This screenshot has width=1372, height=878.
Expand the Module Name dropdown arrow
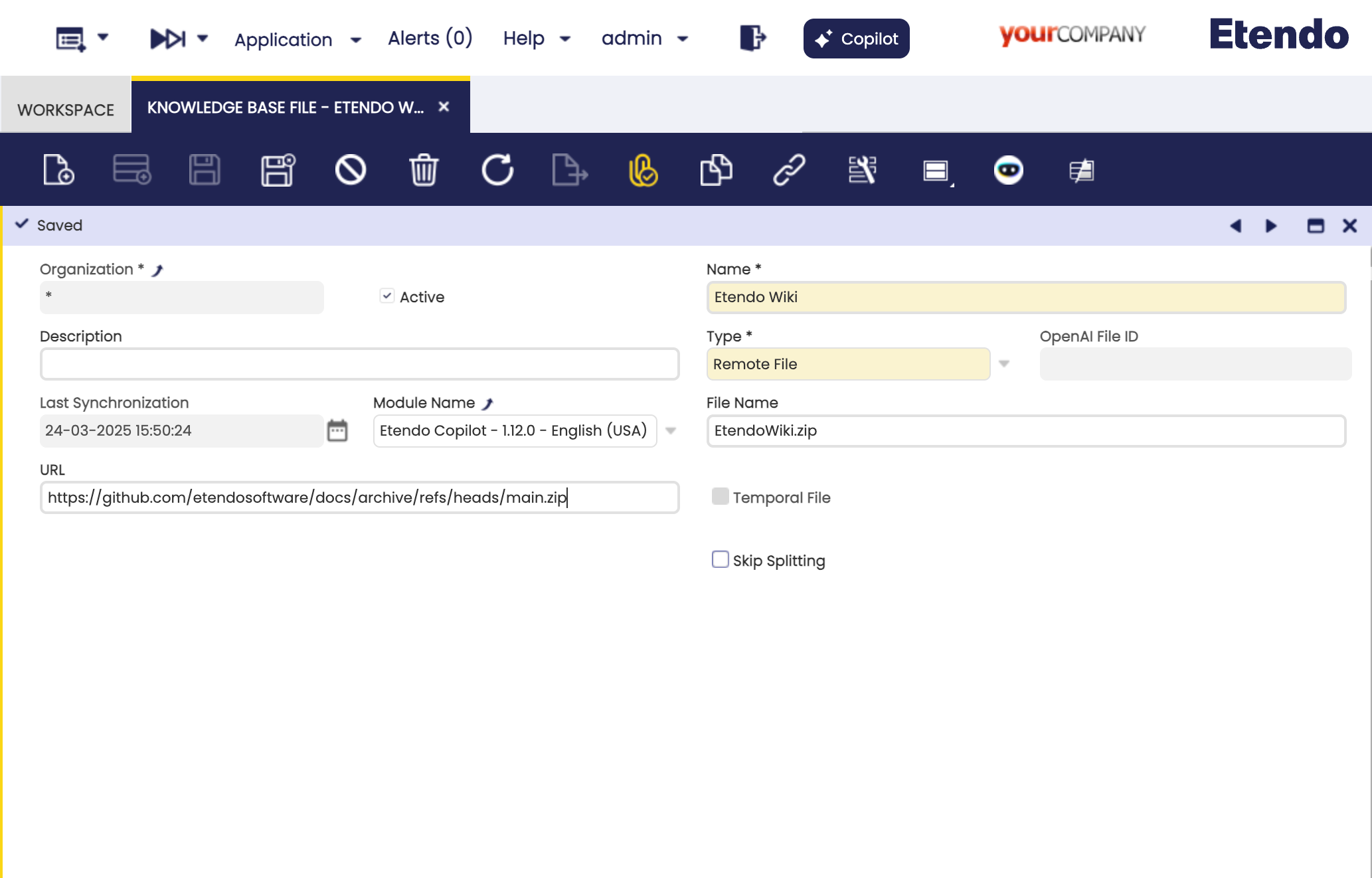pyautogui.click(x=671, y=431)
